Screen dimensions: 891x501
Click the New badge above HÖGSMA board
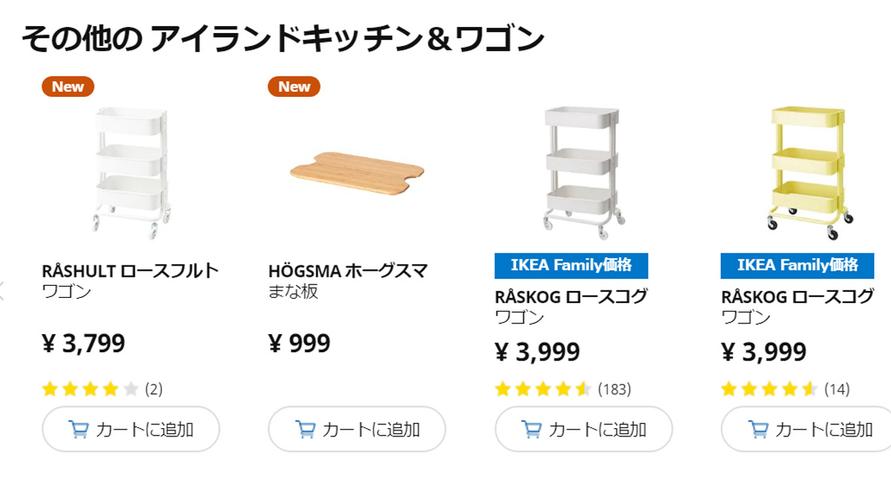pyautogui.click(x=294, y=87)
